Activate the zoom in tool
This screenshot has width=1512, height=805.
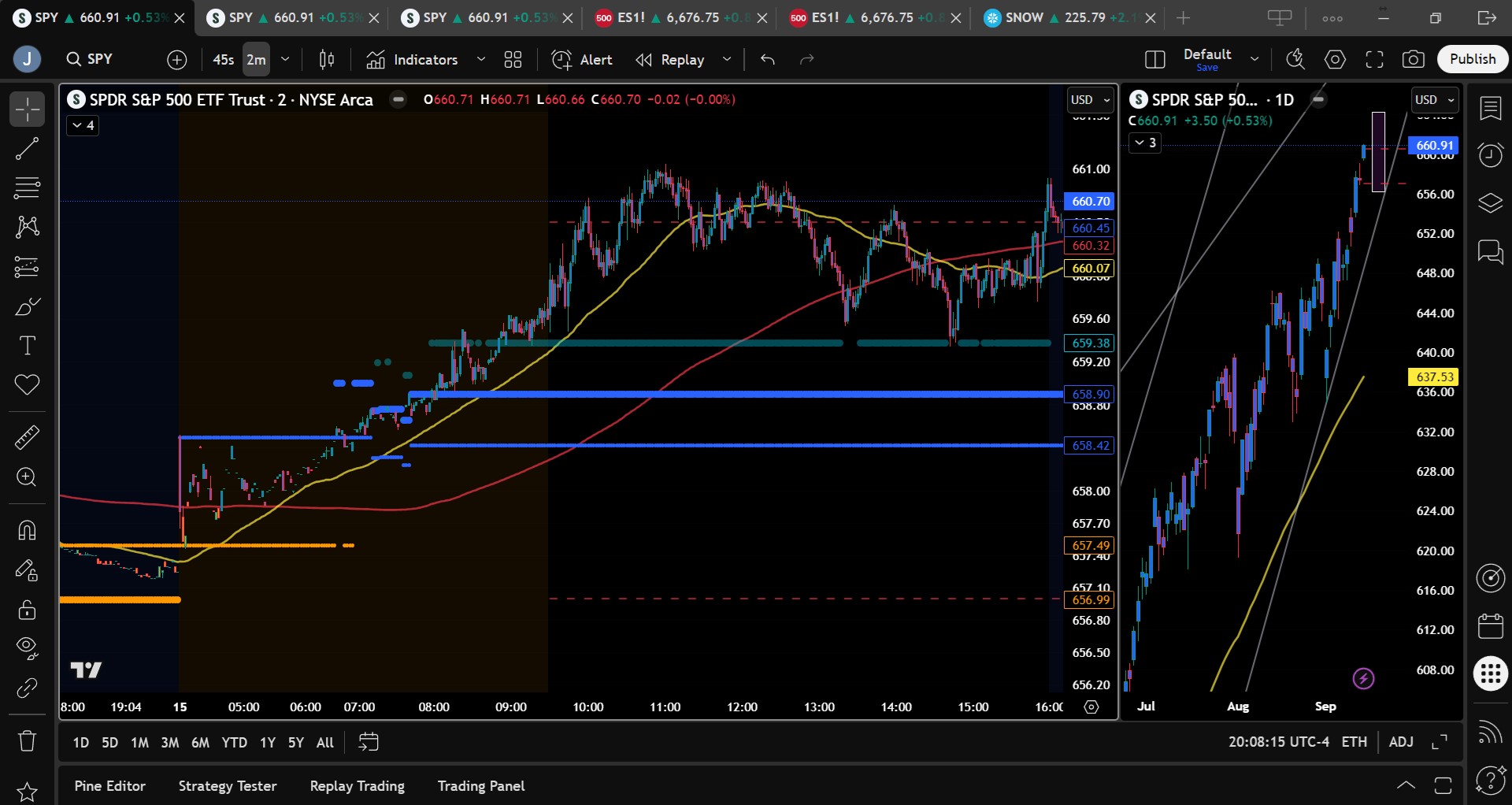pos(27,477)
